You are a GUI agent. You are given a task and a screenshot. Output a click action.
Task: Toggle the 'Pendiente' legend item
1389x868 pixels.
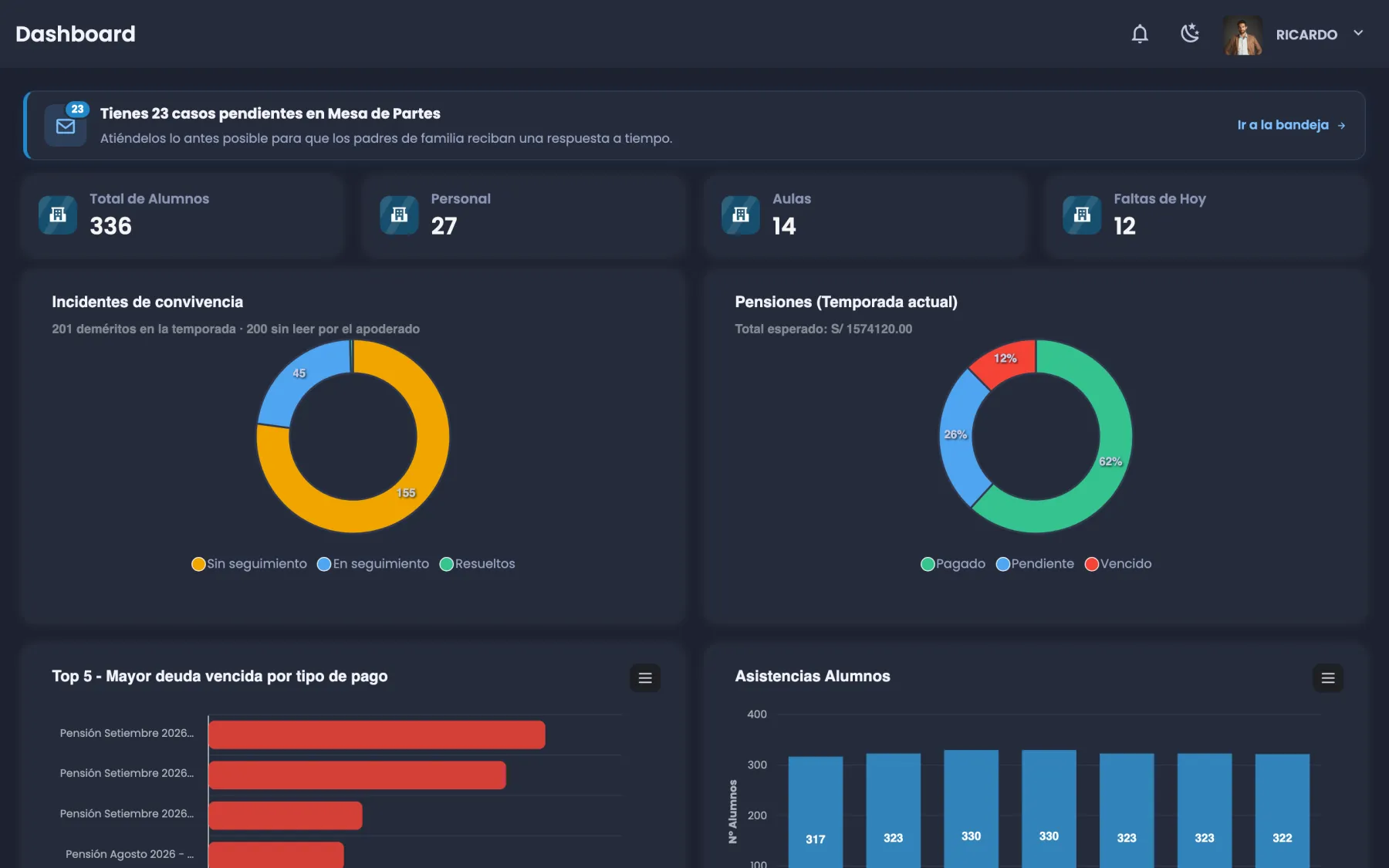click(x=1035, y=564)
